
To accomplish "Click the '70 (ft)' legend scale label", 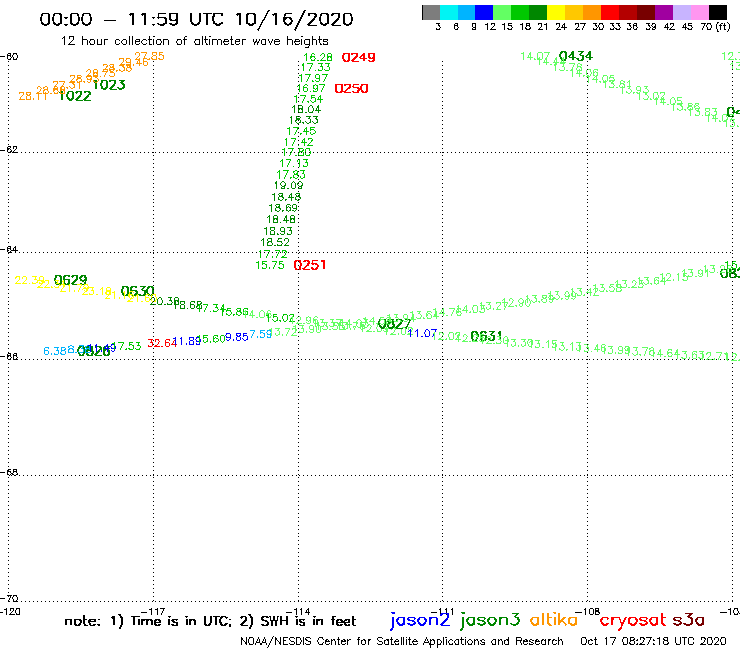I will tap(715, 27).
